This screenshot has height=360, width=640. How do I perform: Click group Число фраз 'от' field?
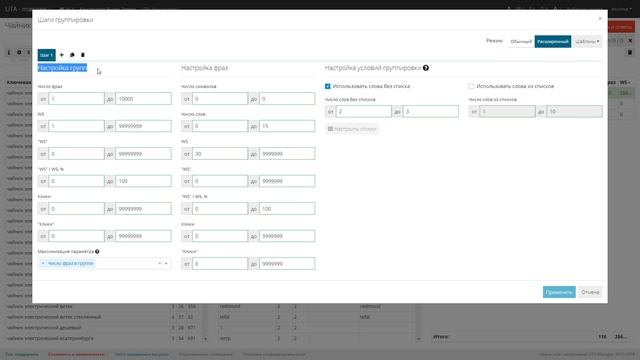(76, 98)
